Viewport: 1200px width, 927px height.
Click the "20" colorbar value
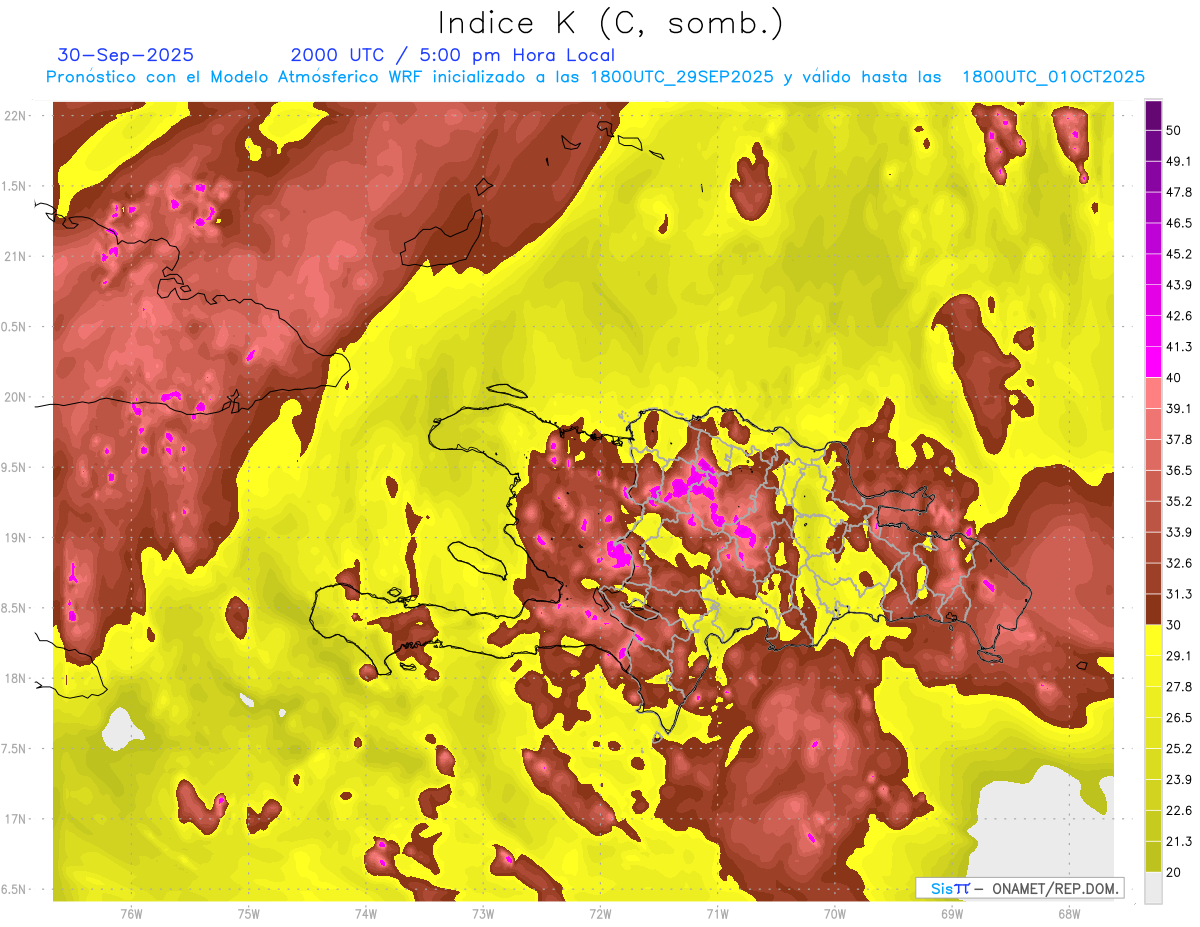coord(1176,872)
